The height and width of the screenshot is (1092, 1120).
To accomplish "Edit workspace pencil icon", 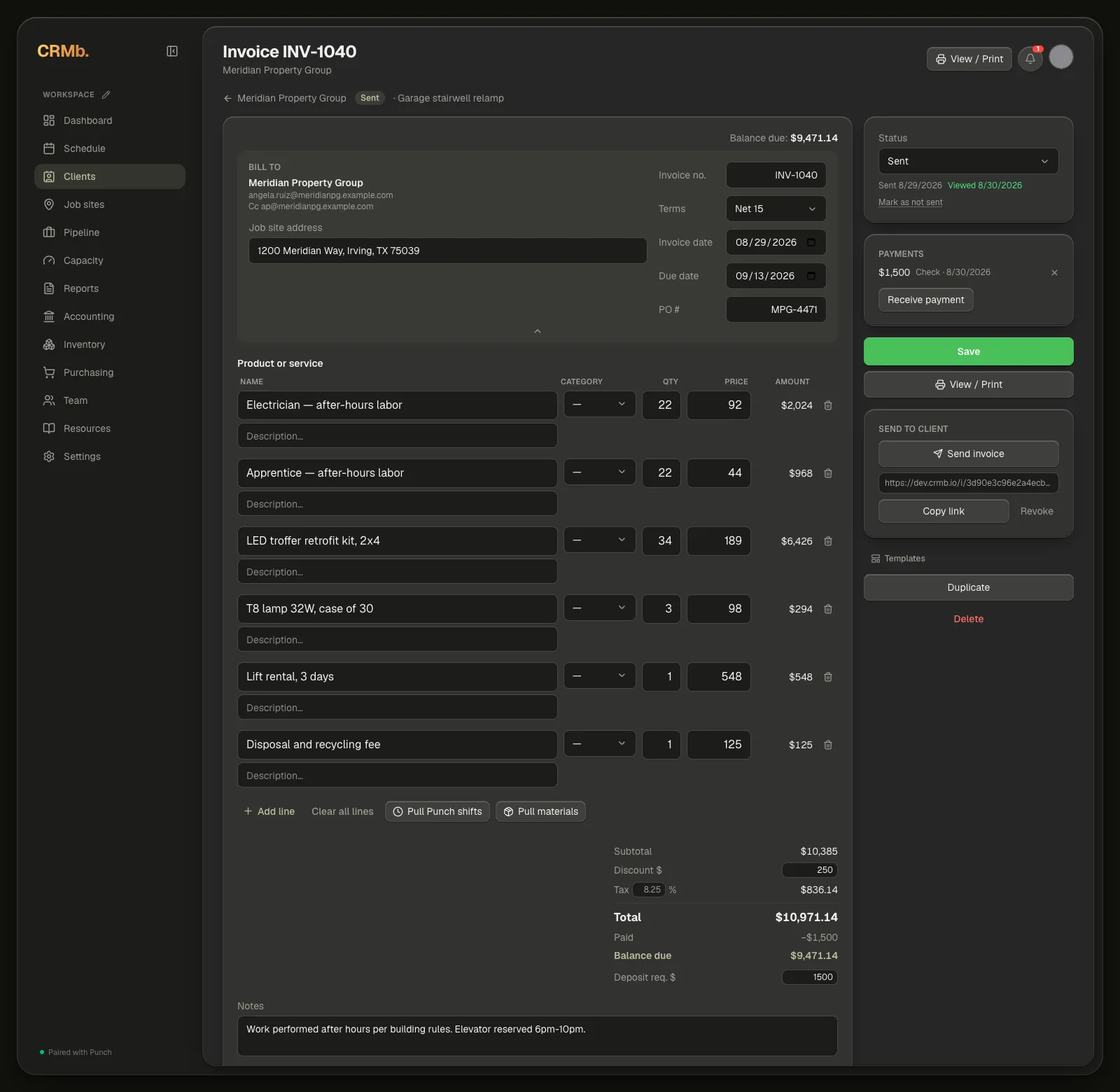I will click(106, 94).
